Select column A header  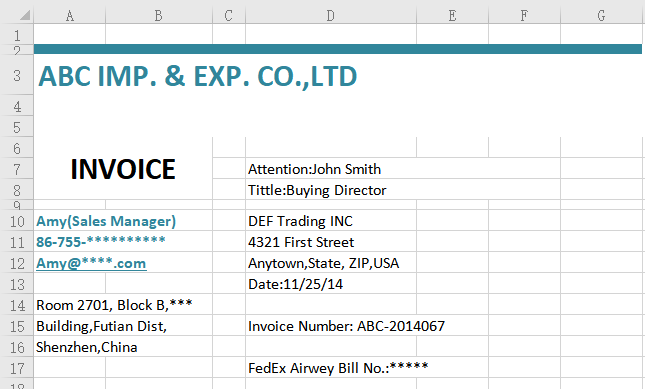pos(70,16)
